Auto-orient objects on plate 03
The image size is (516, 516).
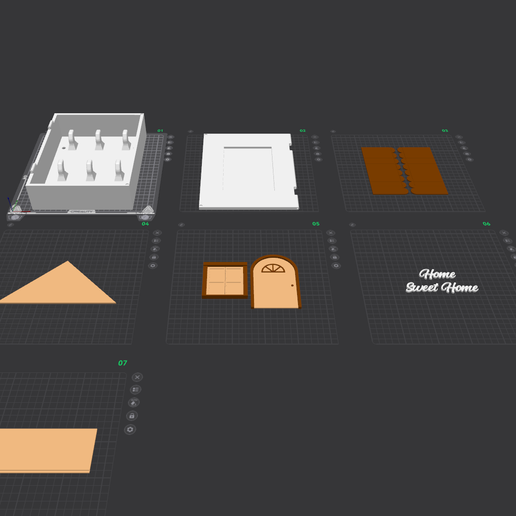pos(464,148)
